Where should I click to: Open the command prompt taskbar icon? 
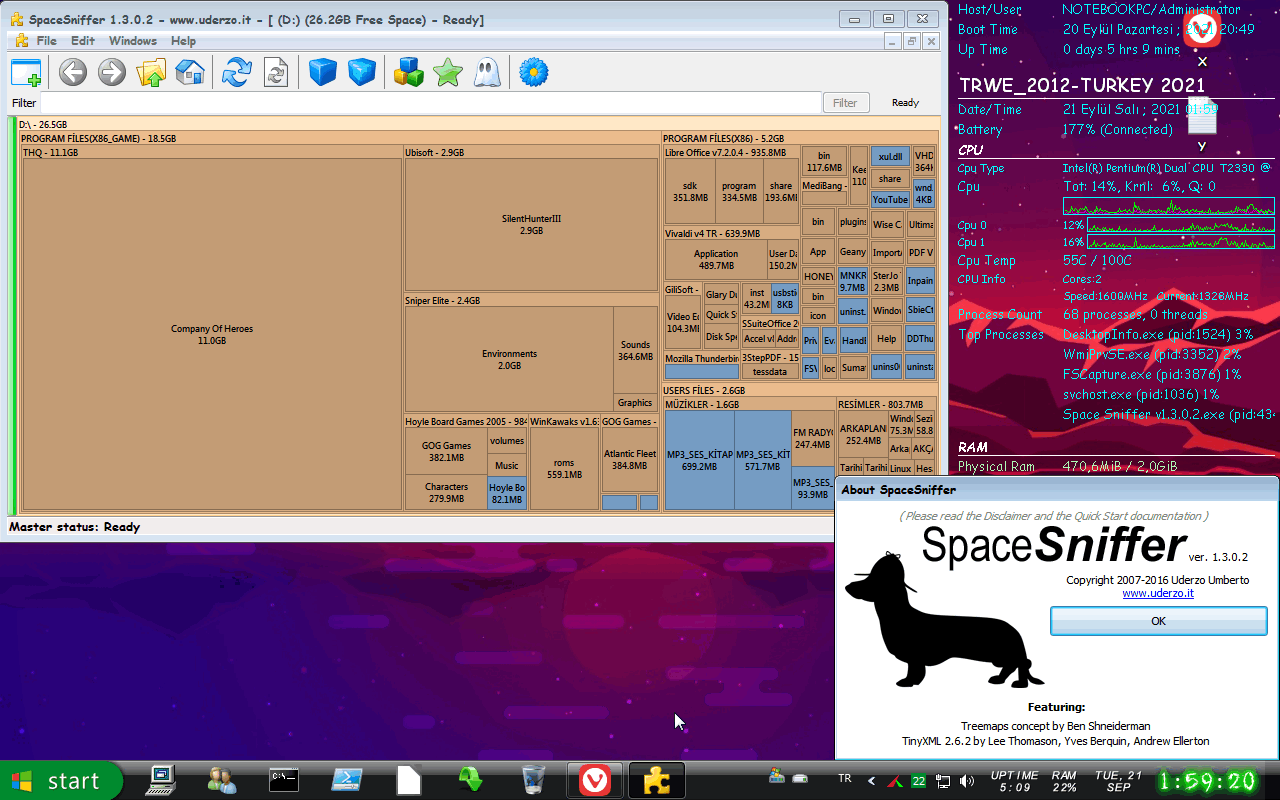[x=285, y=780]
